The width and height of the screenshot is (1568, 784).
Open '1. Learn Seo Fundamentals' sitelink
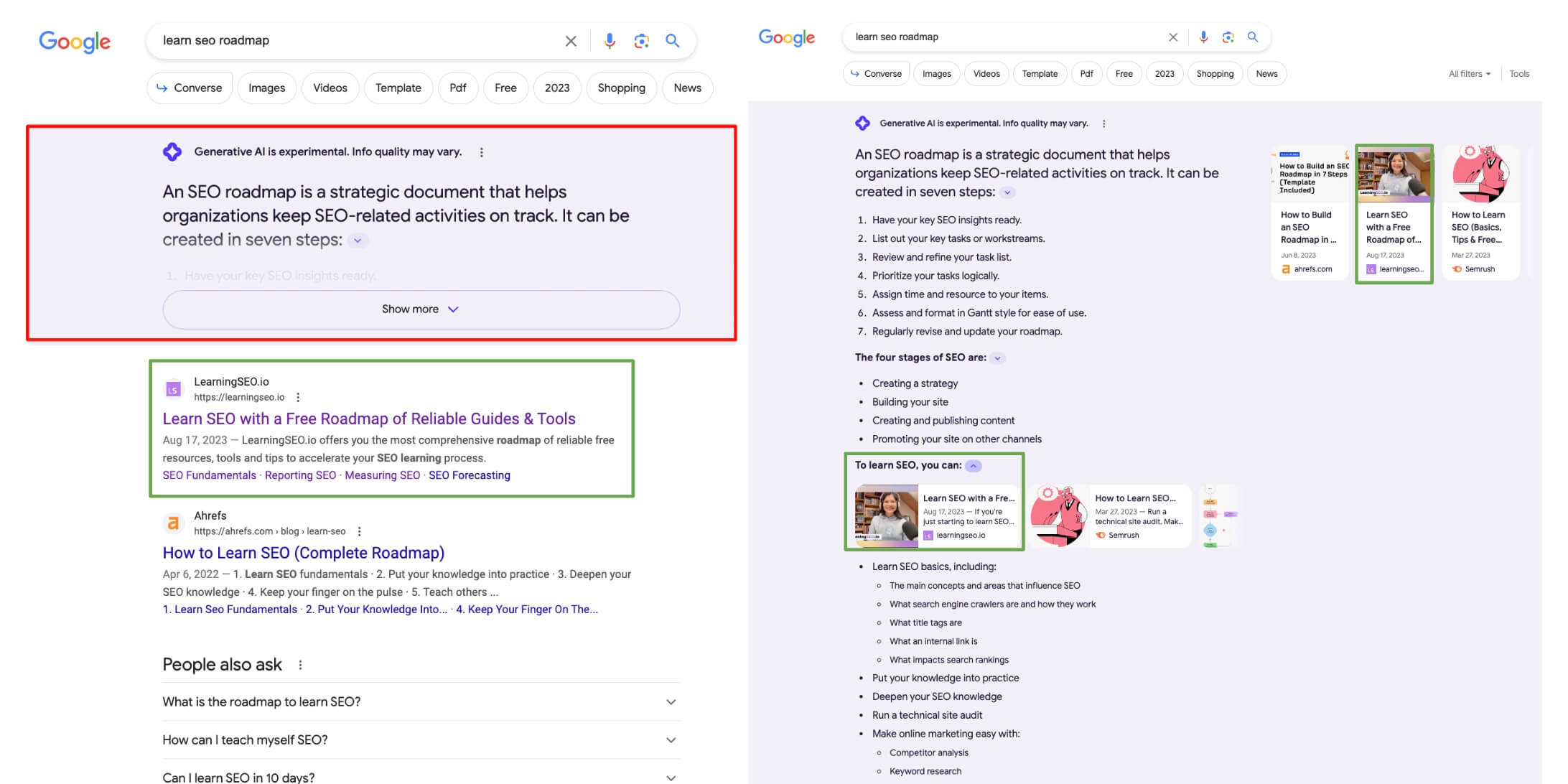tap(230, 610)
